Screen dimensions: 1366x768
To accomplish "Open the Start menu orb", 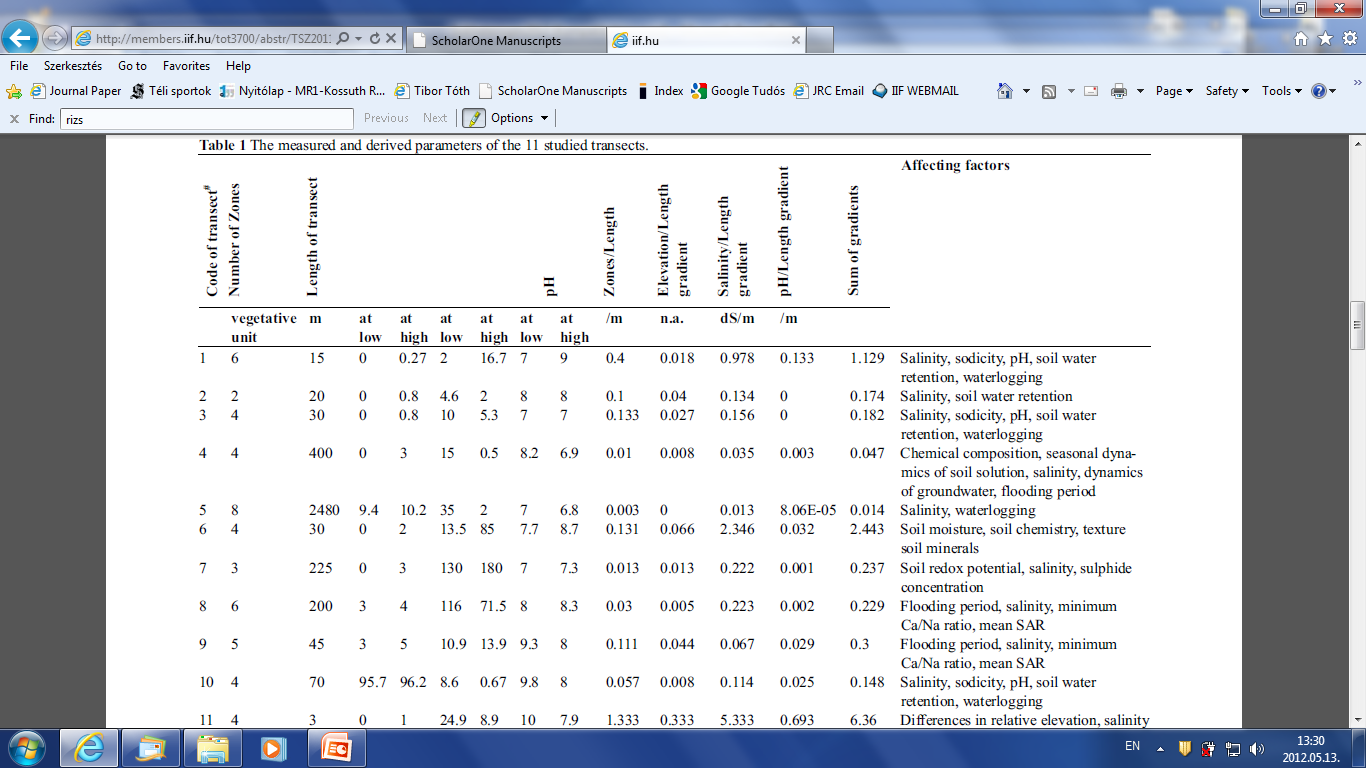I will tap(25, 747).
